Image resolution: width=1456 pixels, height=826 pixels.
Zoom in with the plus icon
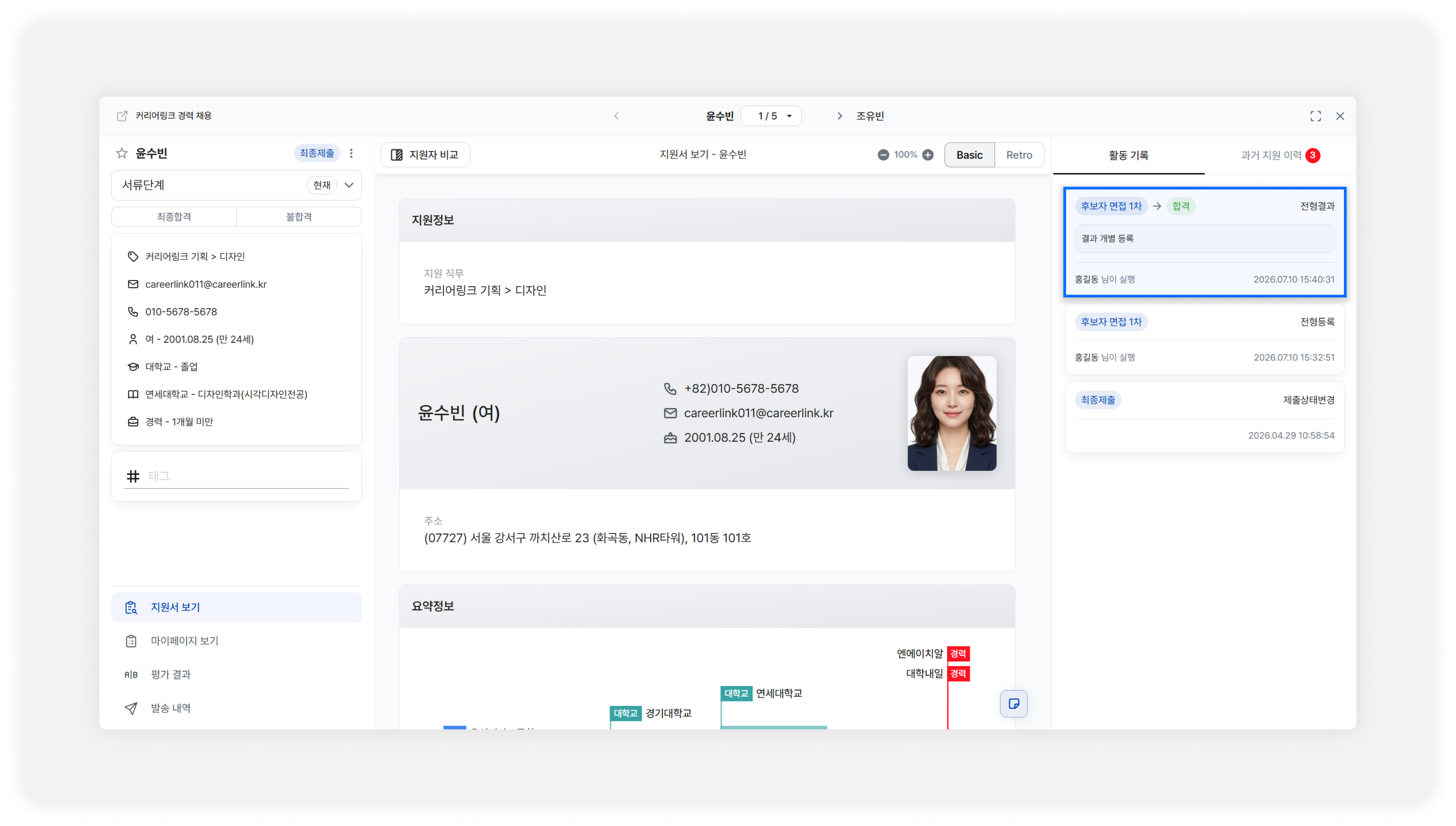[928, 155]
